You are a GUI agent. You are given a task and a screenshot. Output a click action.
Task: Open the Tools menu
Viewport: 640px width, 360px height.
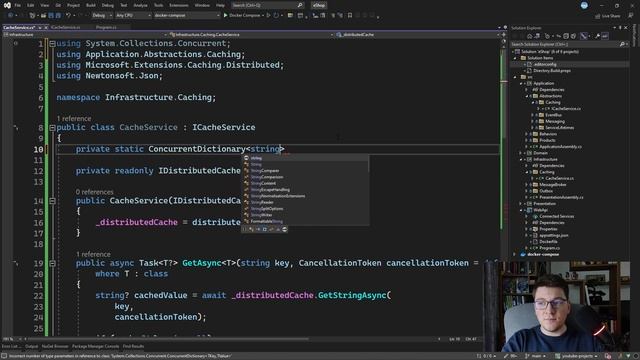[x=158, y=5]
